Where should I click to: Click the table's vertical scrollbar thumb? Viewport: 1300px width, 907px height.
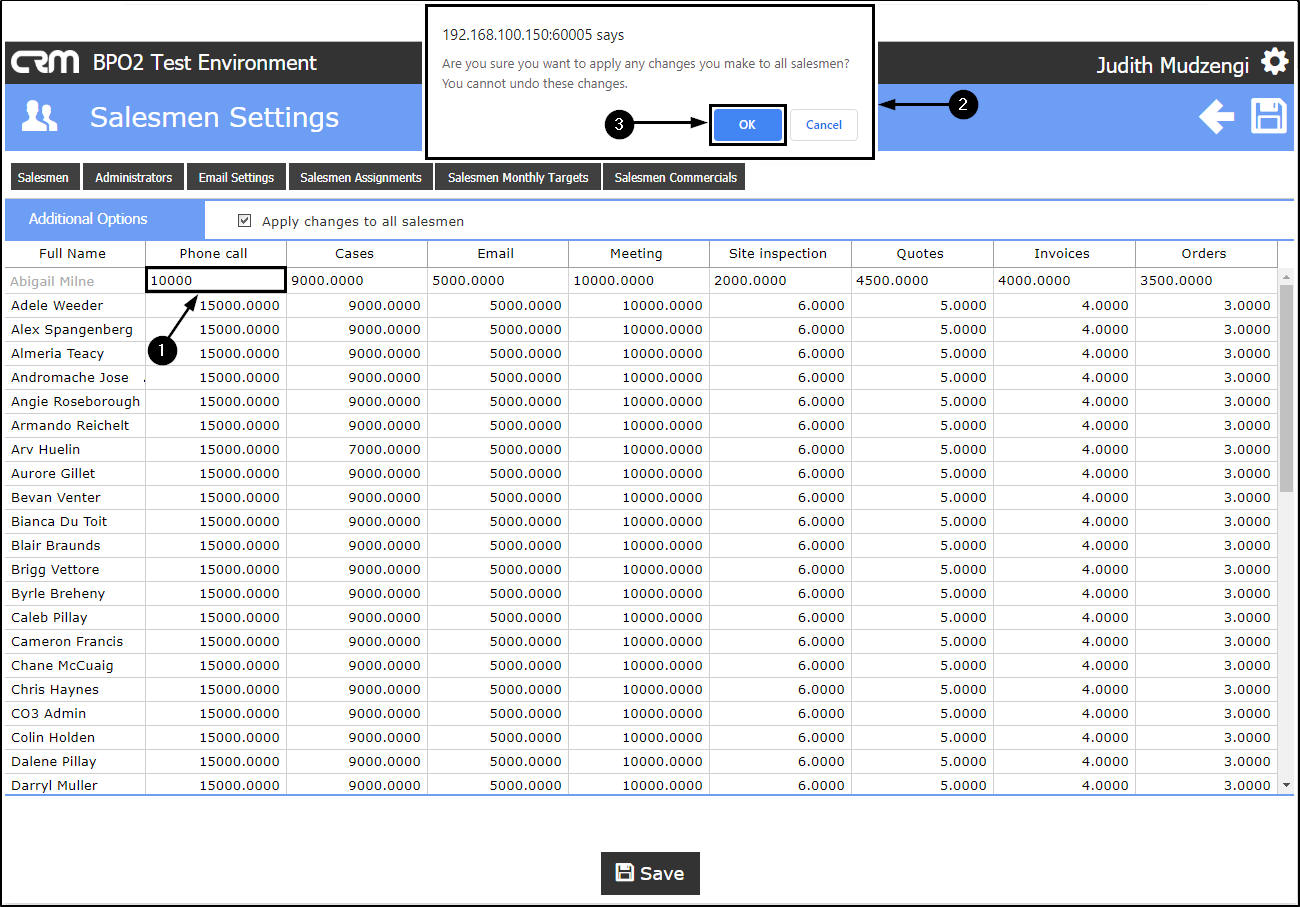1286,388
